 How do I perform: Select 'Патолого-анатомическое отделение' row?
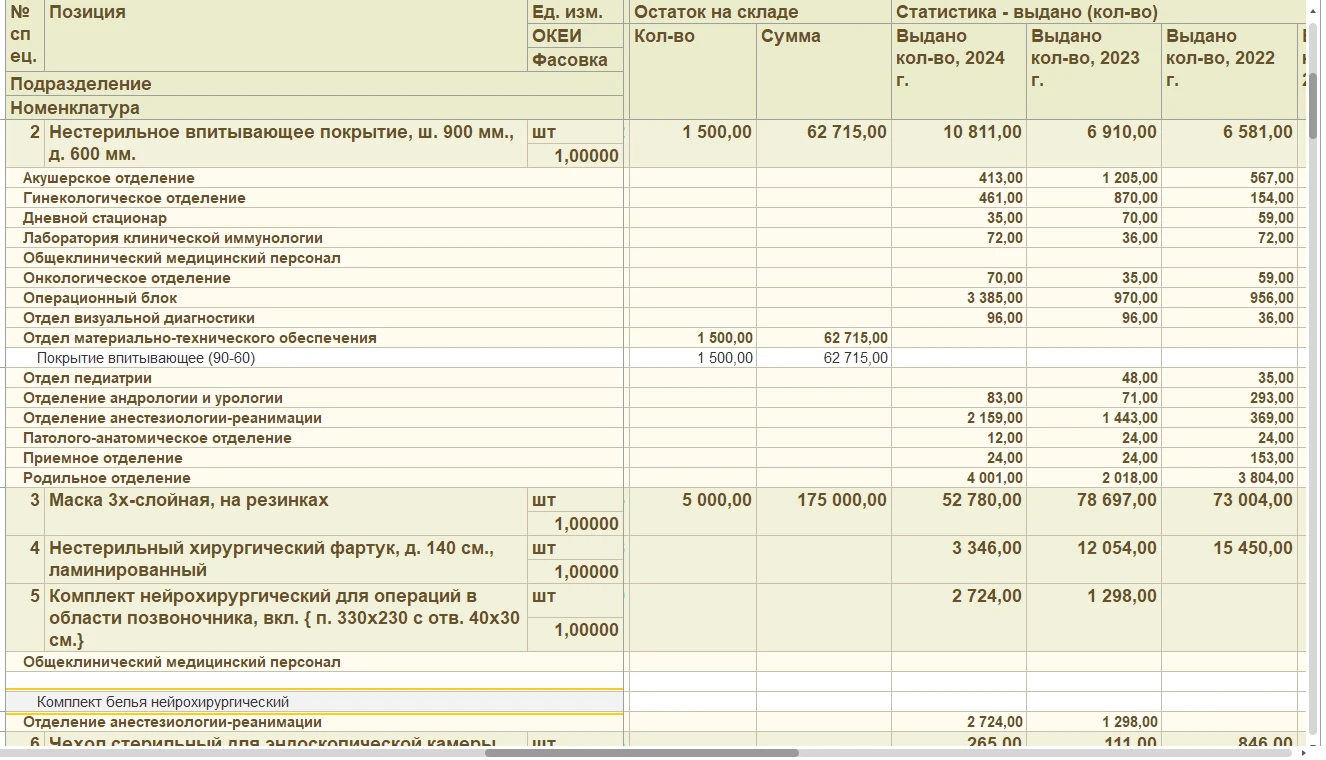[x=315, y=438]
